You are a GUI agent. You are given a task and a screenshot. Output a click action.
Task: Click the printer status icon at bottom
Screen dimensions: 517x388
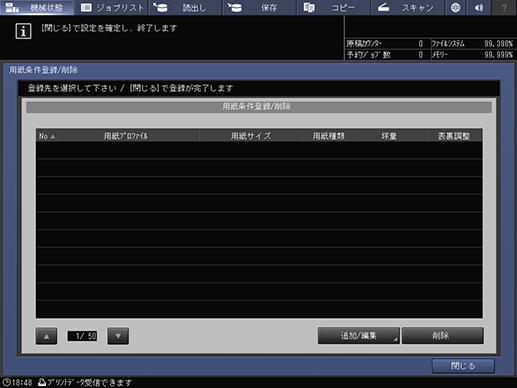42,382
